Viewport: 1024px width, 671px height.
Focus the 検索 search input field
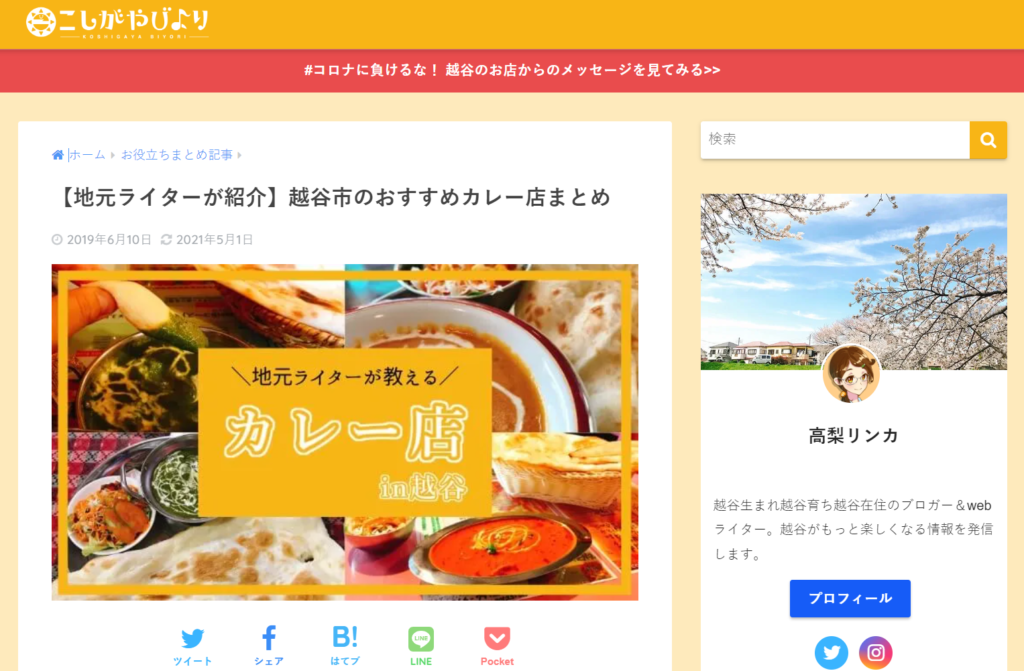click(x=835, y=140)
